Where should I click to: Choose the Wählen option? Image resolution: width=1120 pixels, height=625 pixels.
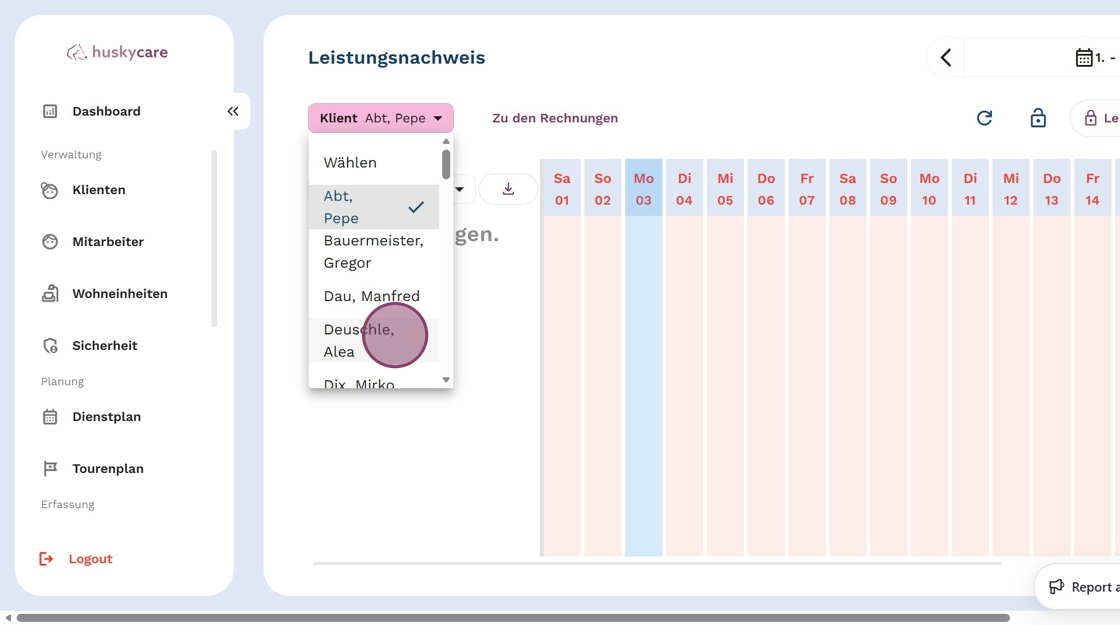point(374,162)
